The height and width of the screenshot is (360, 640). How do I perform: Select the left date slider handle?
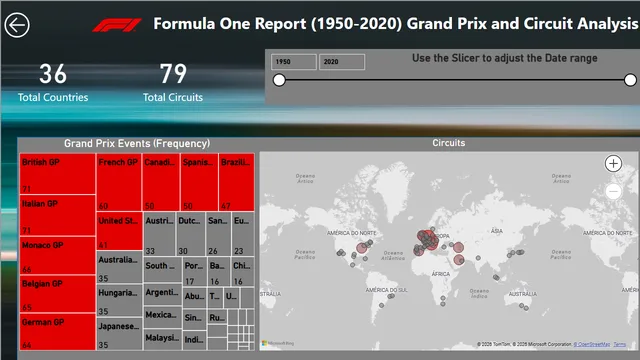279,80
